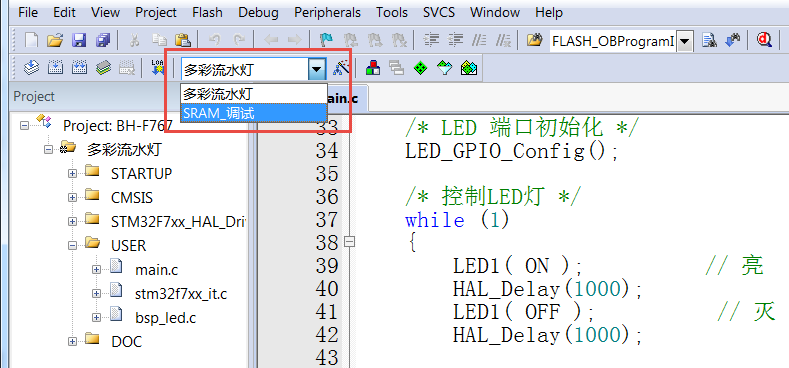Open the Flash menu
The image size is (789, 368).
pyautogui.click(x=207, y=12)
